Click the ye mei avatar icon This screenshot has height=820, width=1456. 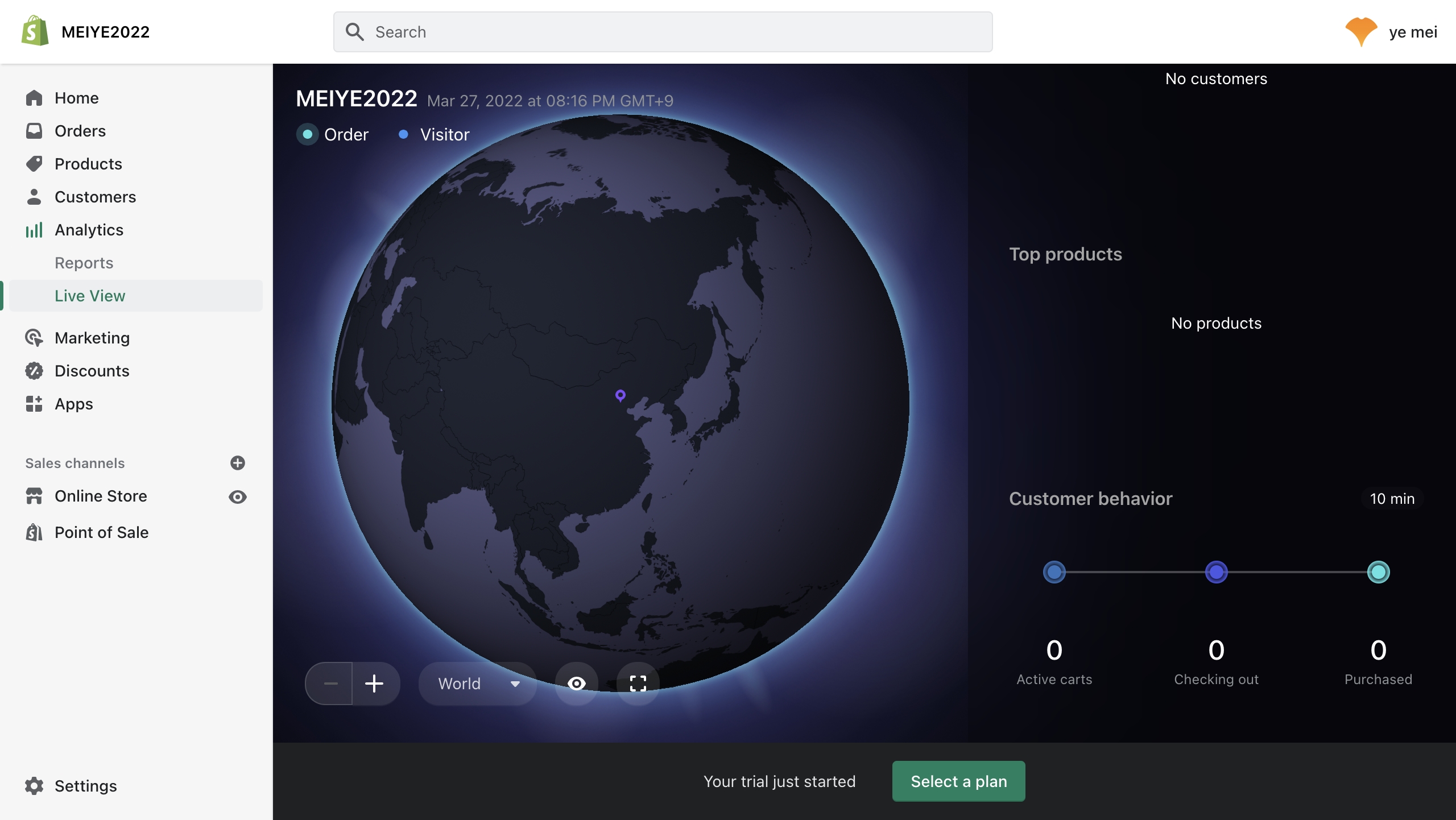click(x=1361, y=32)
